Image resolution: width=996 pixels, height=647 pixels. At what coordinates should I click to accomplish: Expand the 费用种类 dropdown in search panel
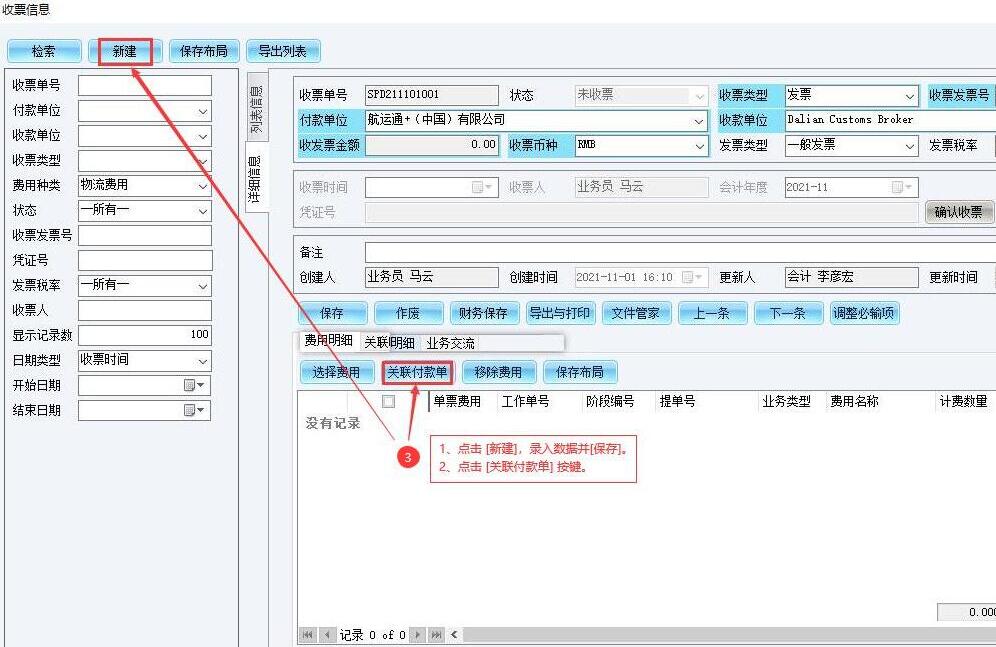point(202,186)
